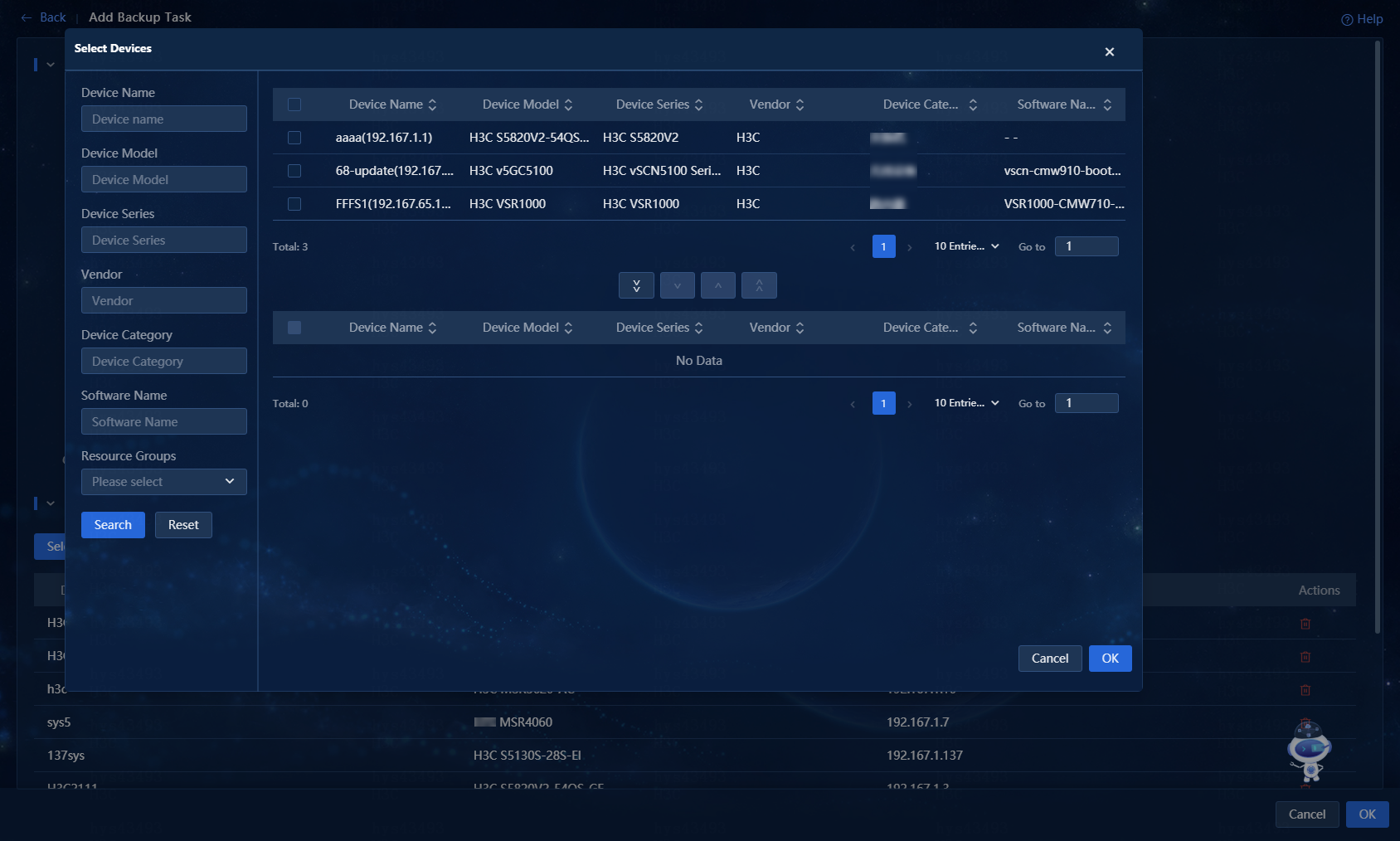Select page 1 in lower table pagination

[x=884, y=403]
